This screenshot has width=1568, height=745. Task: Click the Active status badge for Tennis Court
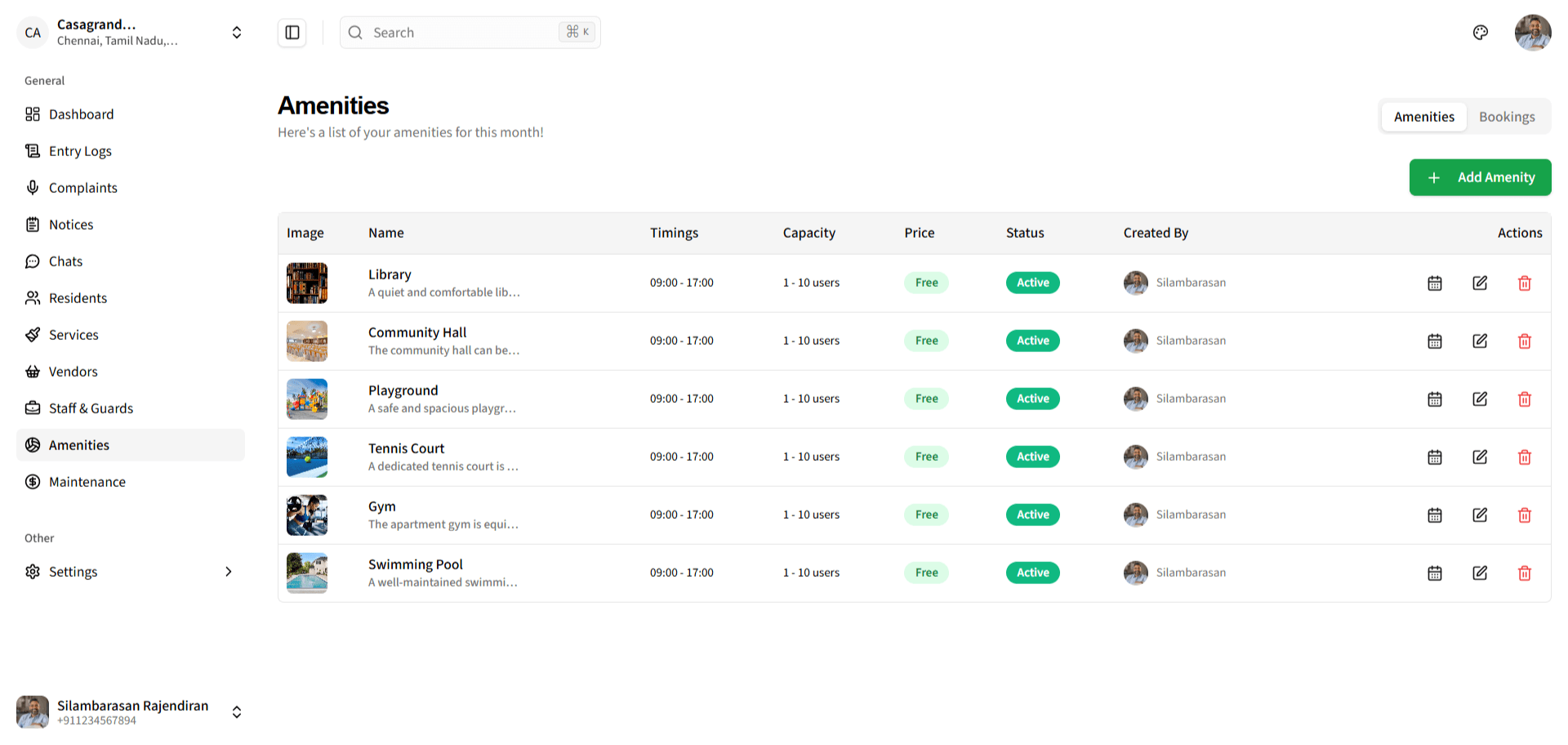[1032, 457]
